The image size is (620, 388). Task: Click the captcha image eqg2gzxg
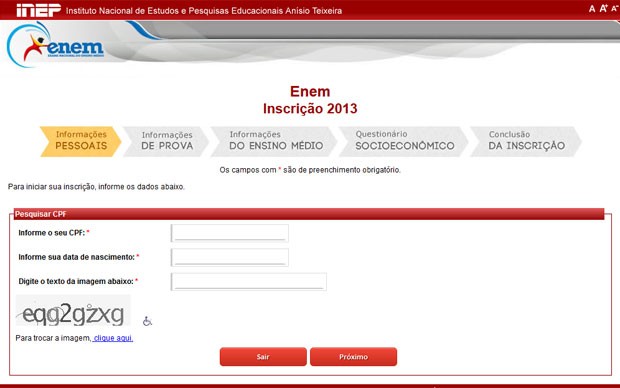click(x=73, y=310)
